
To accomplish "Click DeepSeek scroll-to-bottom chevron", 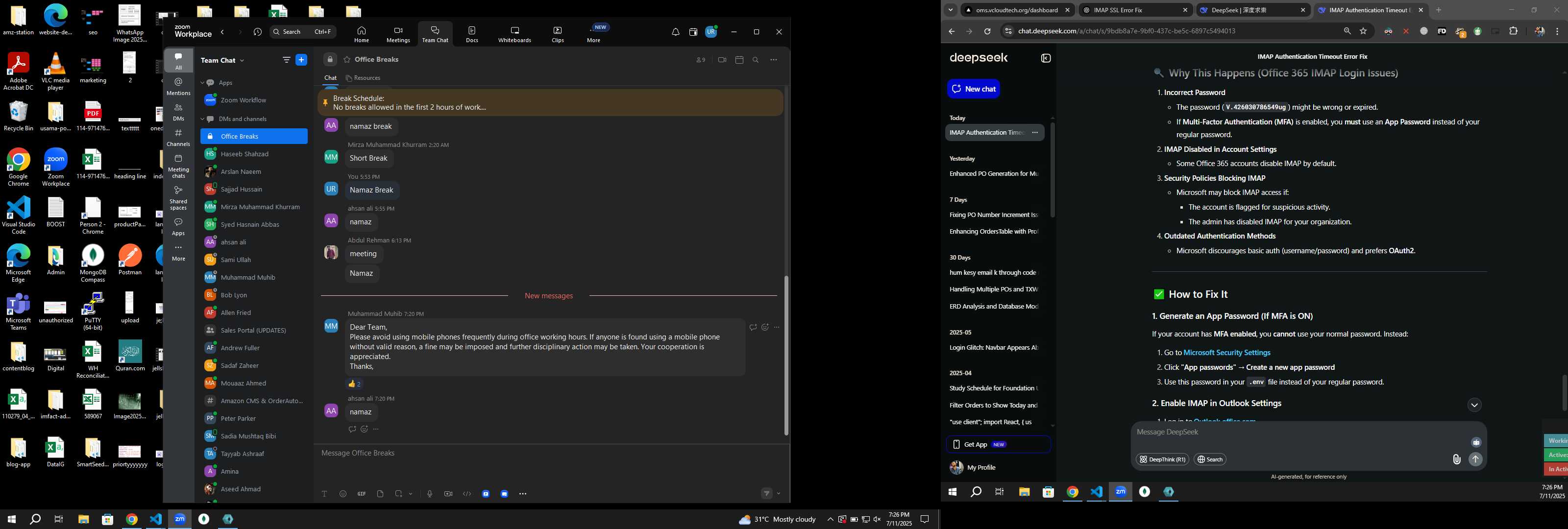I will pyautogui.click(x=1474, y=406).
